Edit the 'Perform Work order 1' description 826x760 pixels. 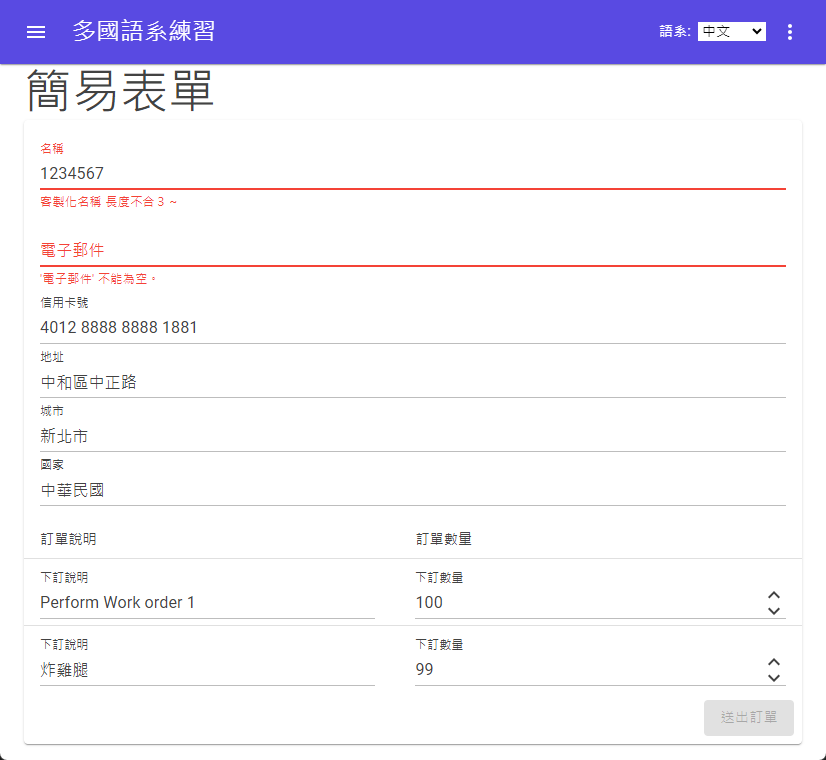pos(207,603)
